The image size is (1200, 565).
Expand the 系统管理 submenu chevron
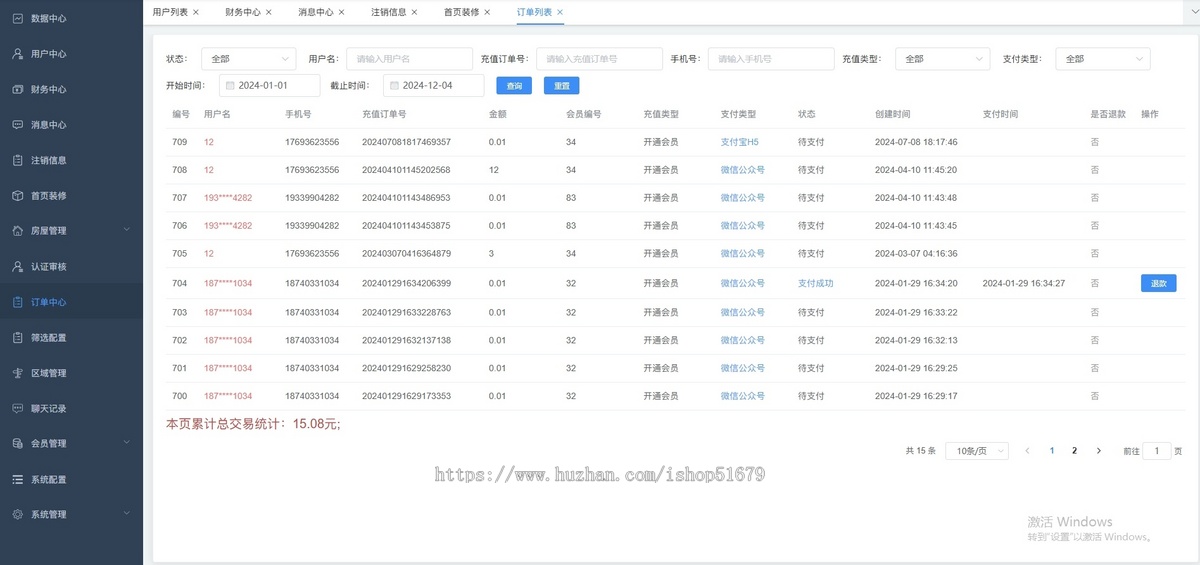[126, 514]
